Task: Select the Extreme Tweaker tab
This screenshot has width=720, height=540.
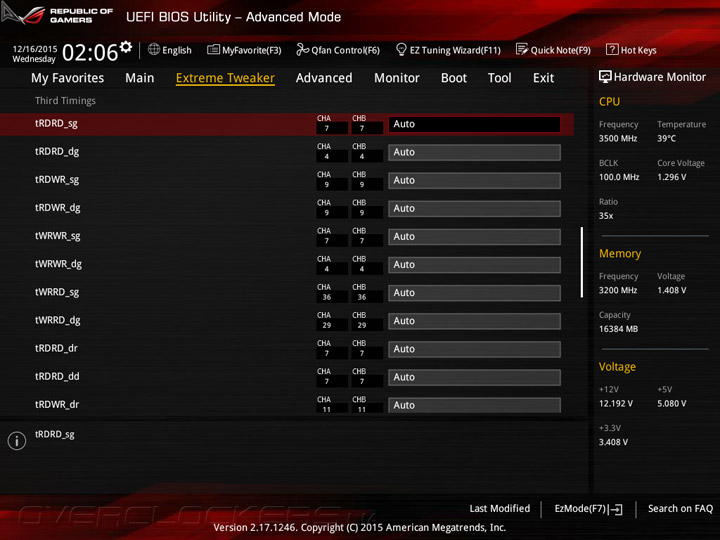Action: pos(225,78)
